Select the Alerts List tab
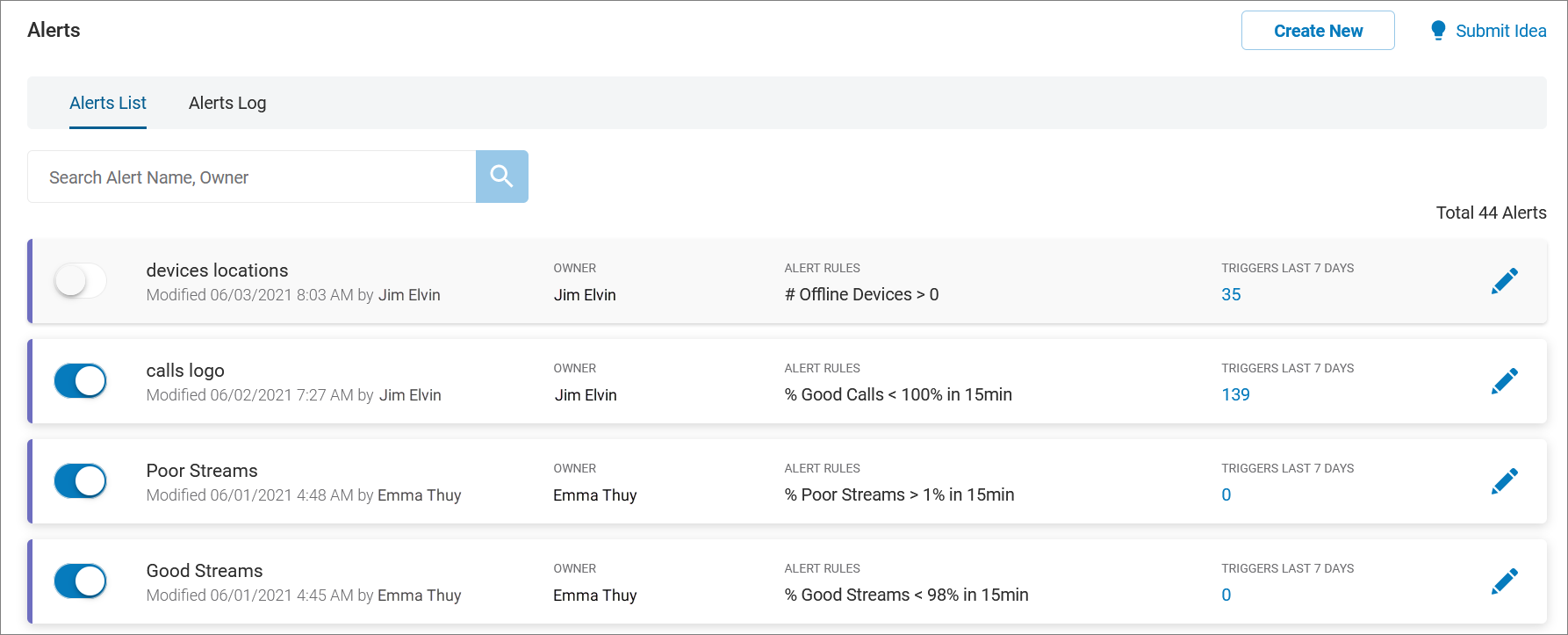 [108, 103]
